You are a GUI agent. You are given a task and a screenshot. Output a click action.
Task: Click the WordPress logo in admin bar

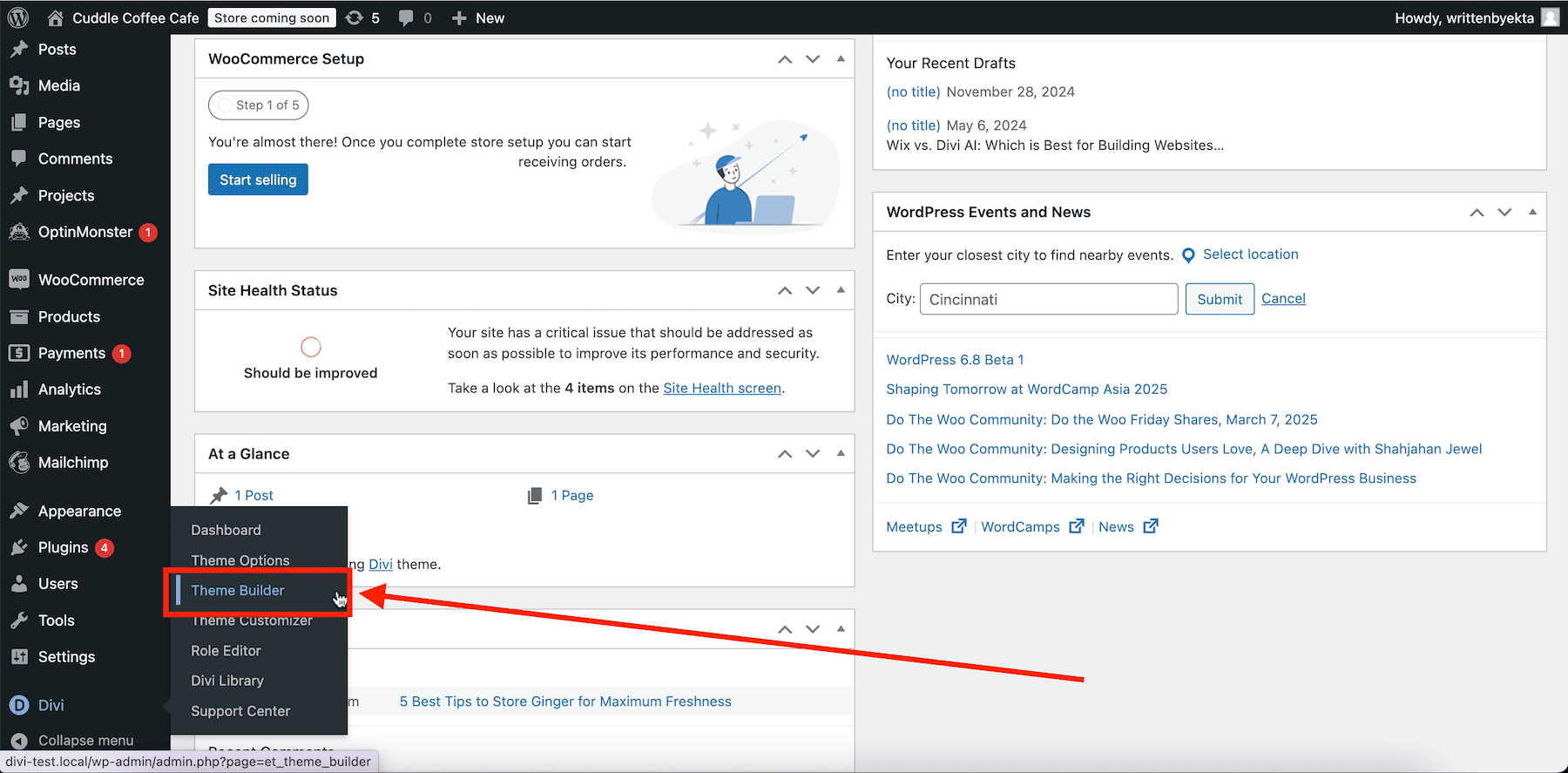18,17
